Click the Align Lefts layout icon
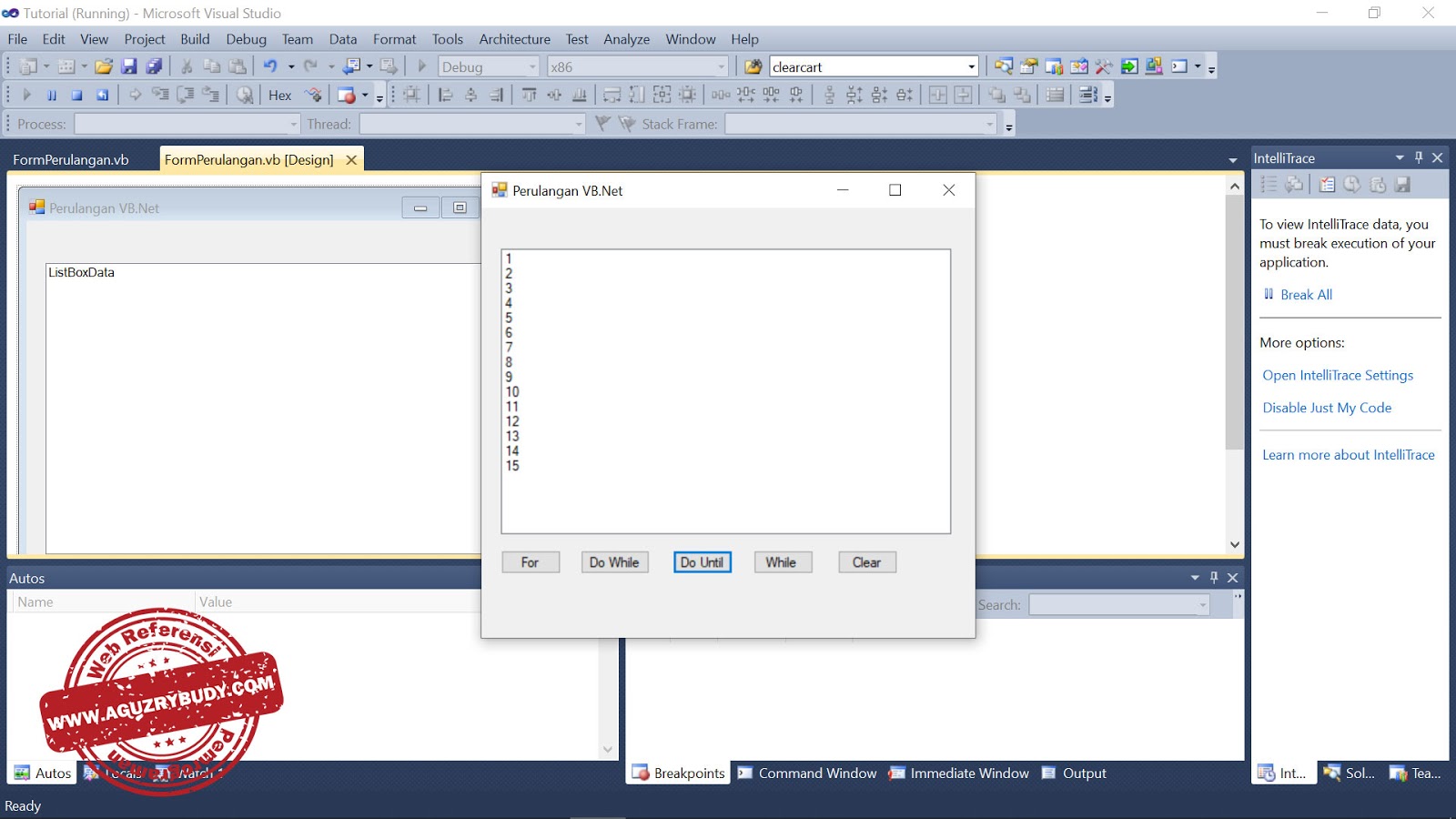The width and height of the screenshot is (1456, 819). (x=445, y=95)
